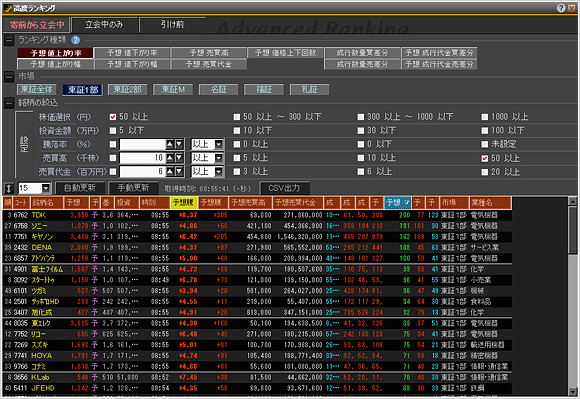
Task: Switch to 立会中のみ tab
Action: point(104,25)
